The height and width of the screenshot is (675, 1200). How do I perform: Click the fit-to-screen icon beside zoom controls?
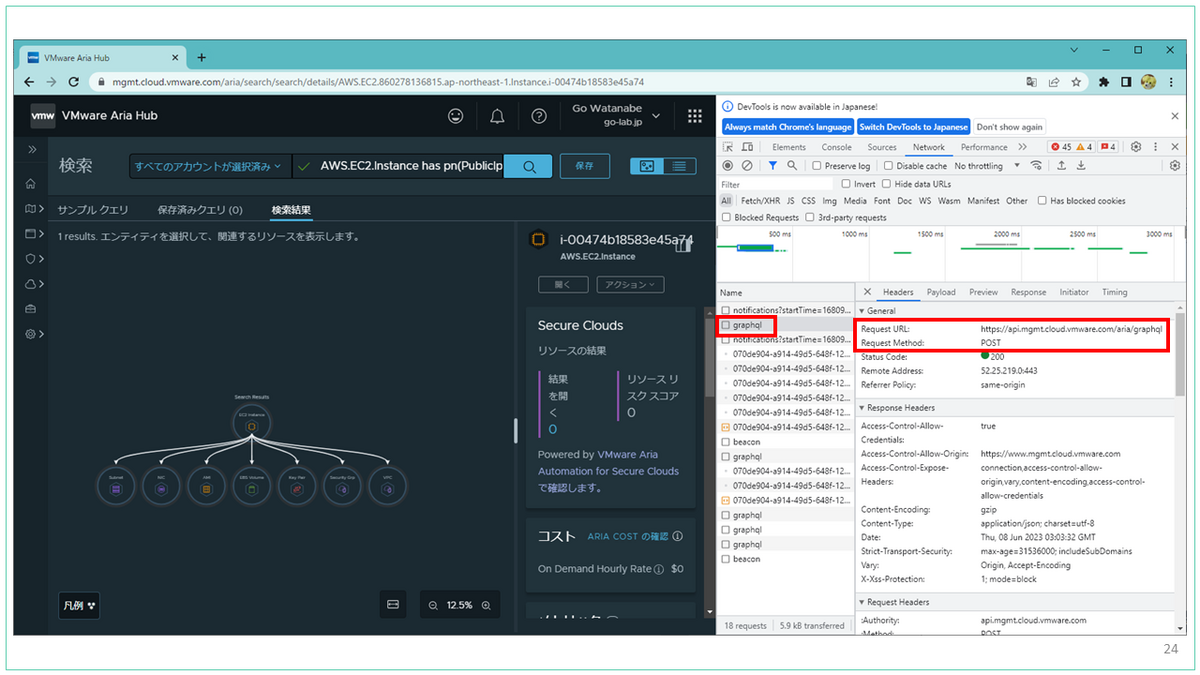click(393, 605)
